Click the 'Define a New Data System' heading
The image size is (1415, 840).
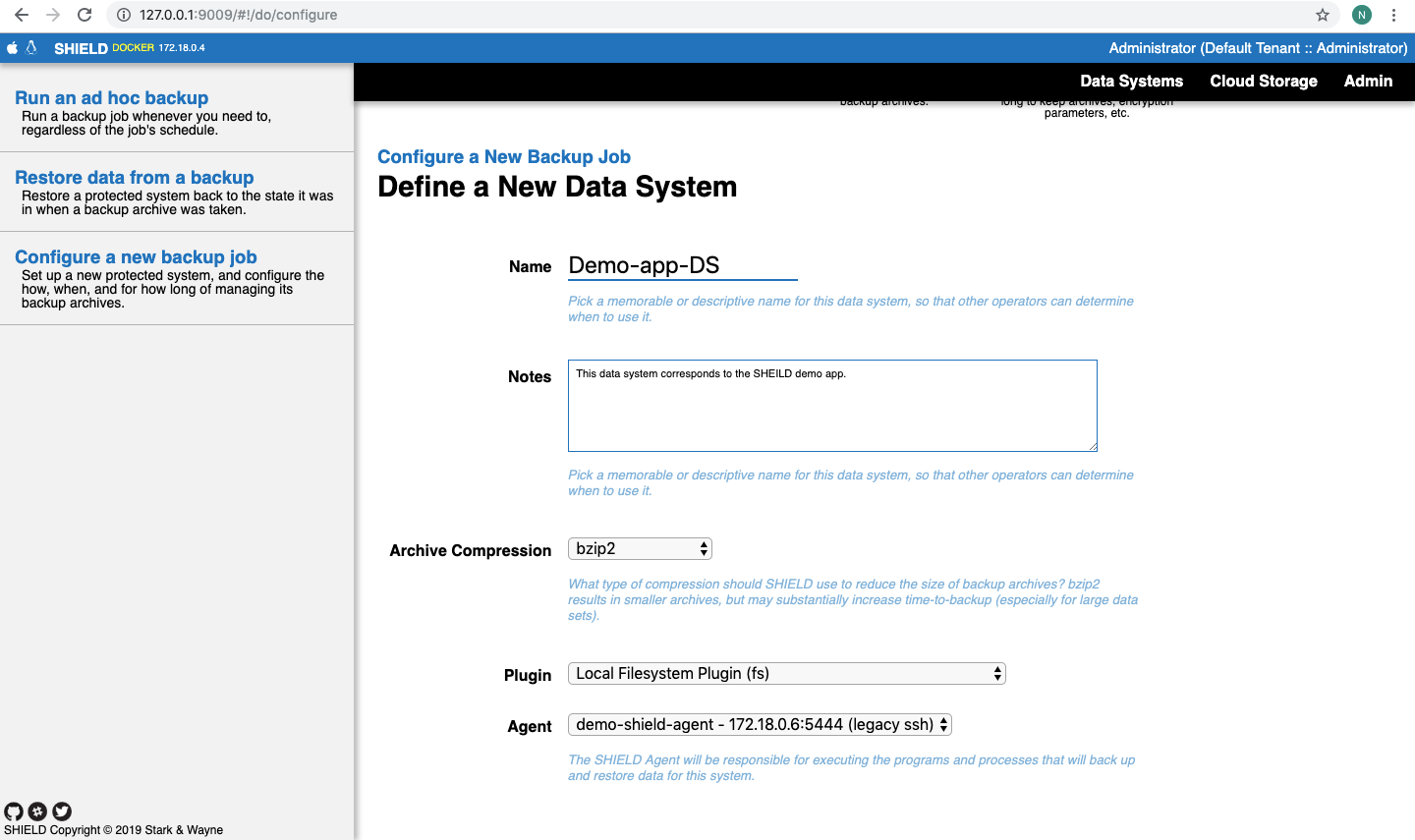coord(557,187)
